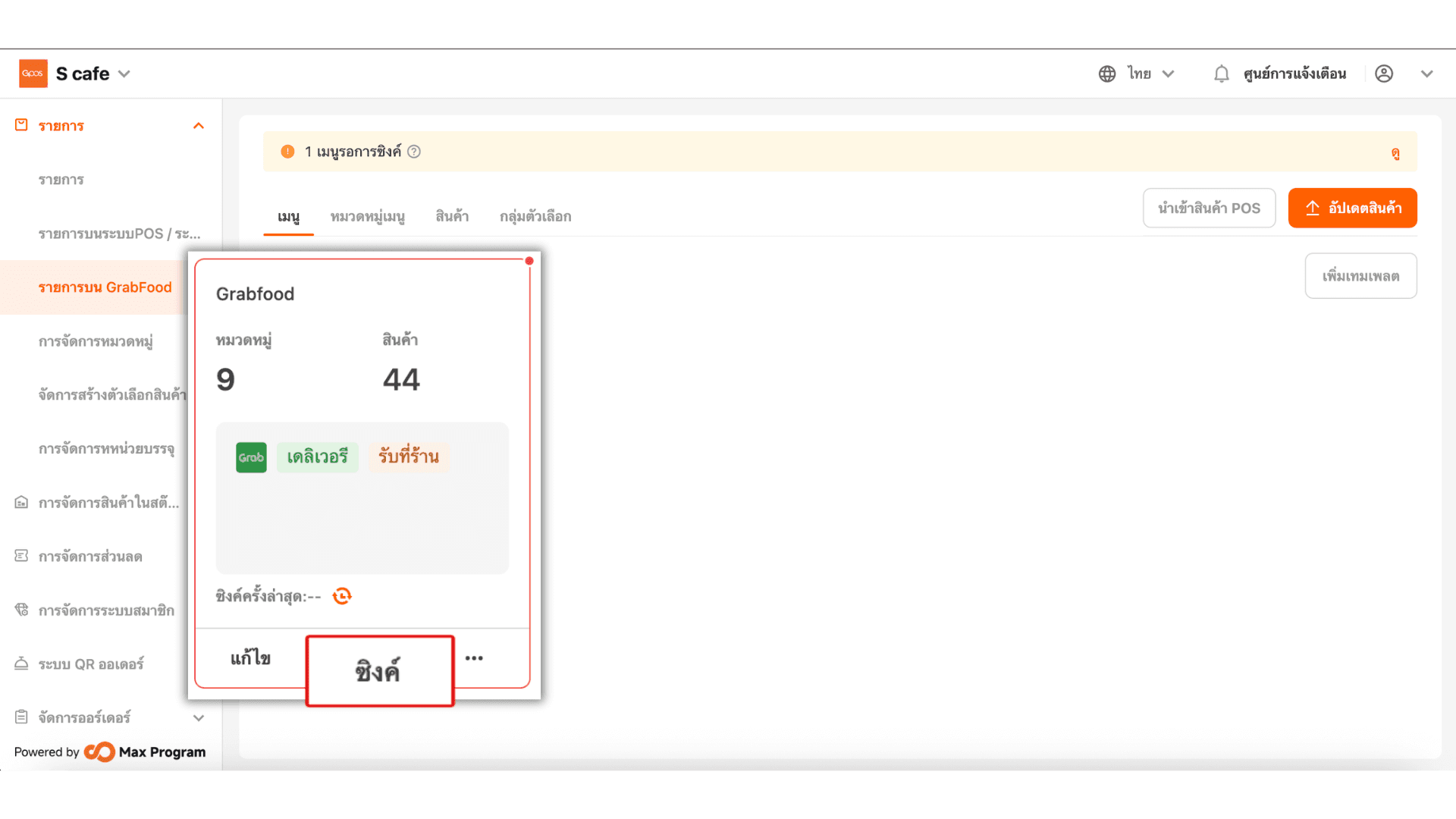Image resolution: width=1456 pixels, height=819 pixels.
Task: Switch to the สินค้า tab
Action: click(x=452, y=217)
